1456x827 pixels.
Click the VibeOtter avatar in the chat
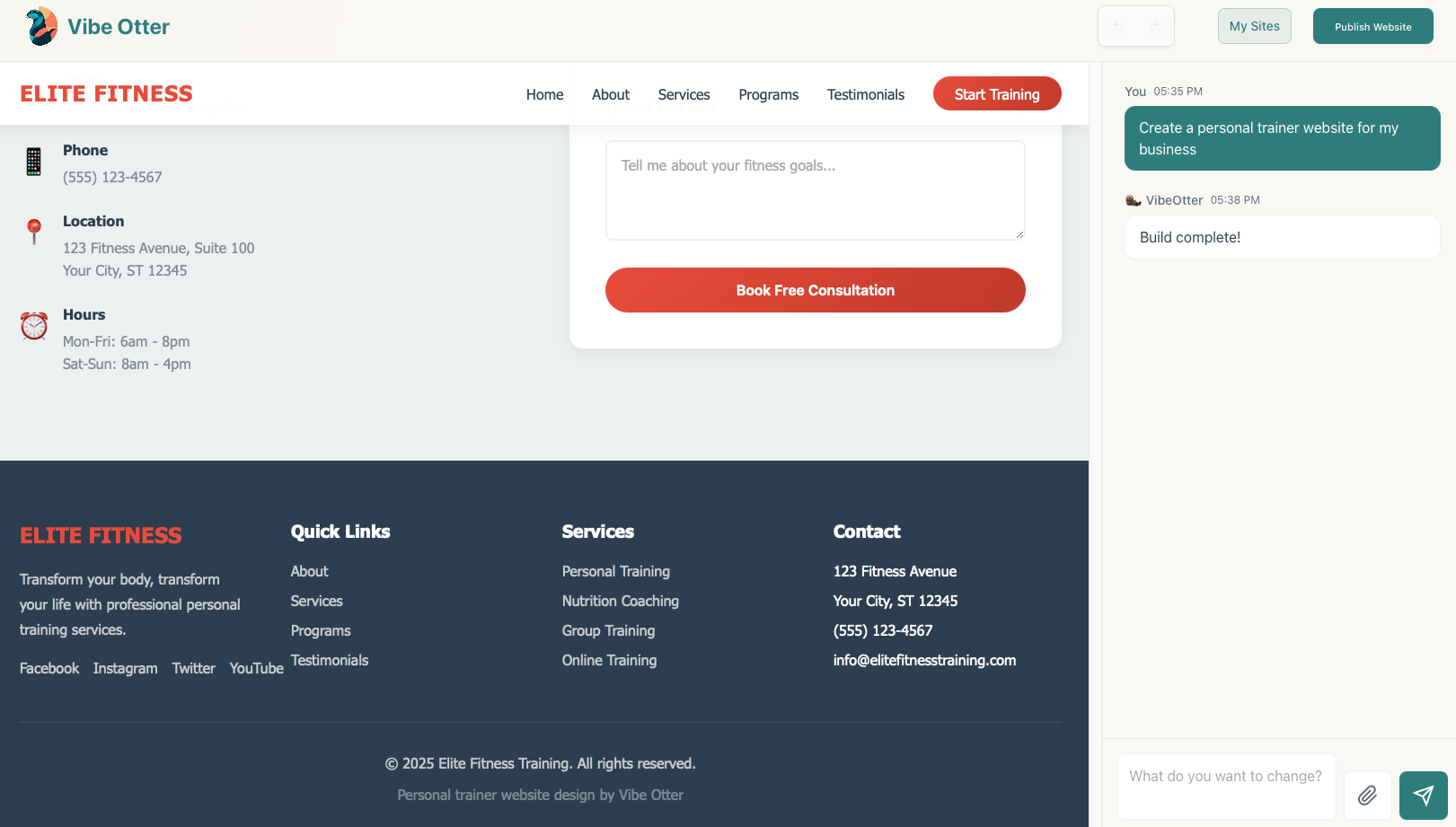(1134, 199)
